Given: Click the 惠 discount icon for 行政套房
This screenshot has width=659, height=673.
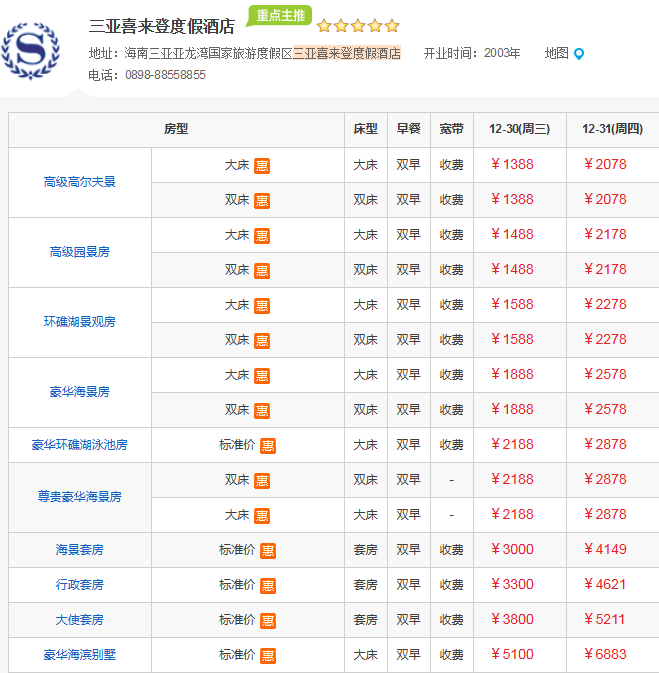Looking at the screenshot, I should [x=267, y=585].
